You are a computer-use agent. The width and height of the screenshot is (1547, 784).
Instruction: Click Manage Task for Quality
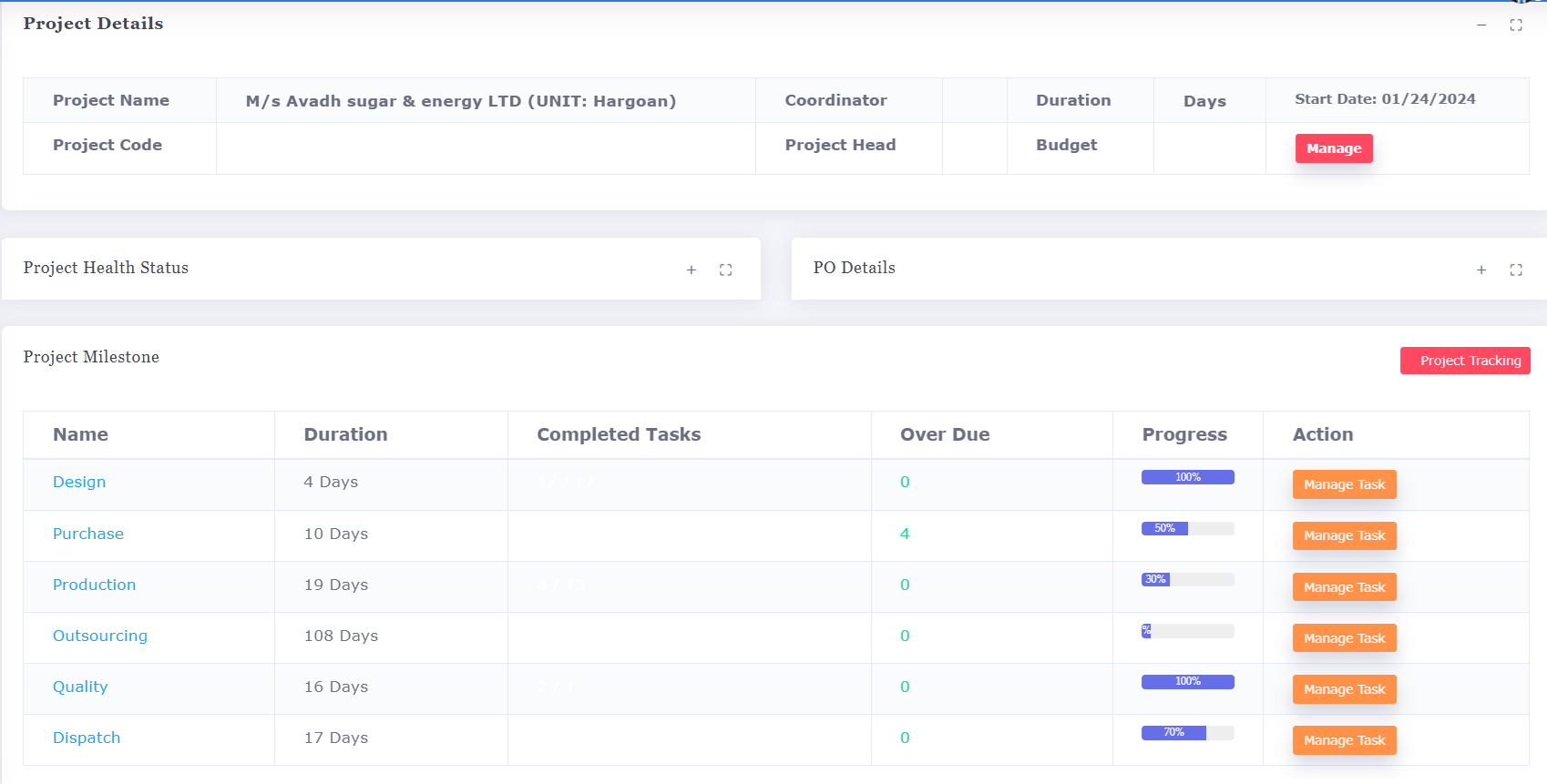click(1344, 689)
